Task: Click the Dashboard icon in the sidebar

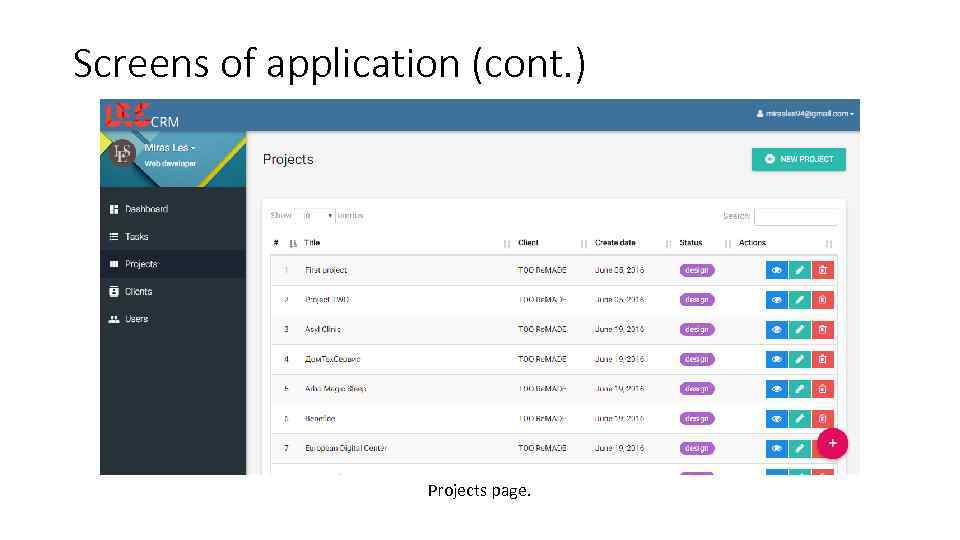Action: coord(113,209)
